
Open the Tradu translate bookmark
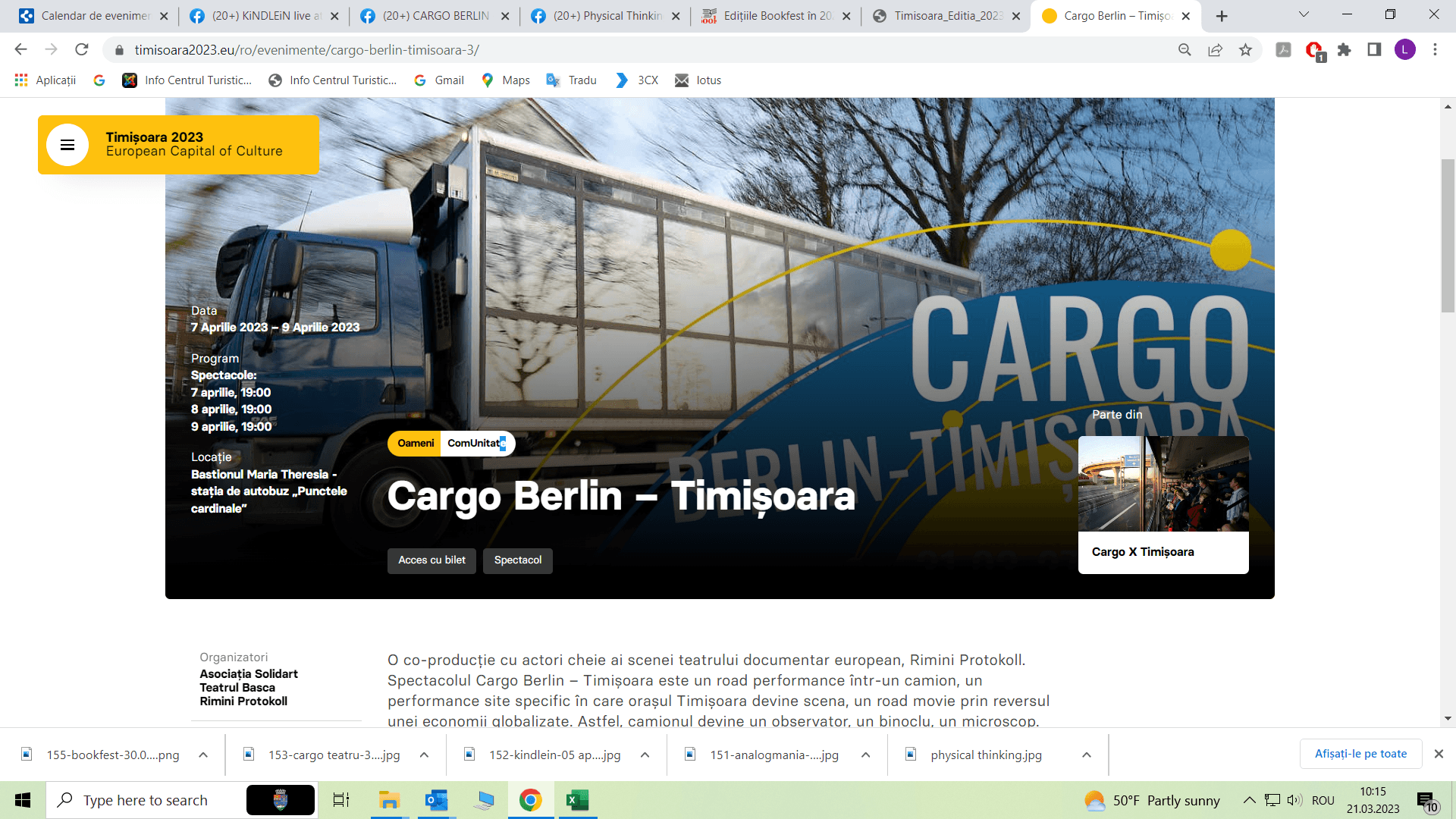point(572,80)
